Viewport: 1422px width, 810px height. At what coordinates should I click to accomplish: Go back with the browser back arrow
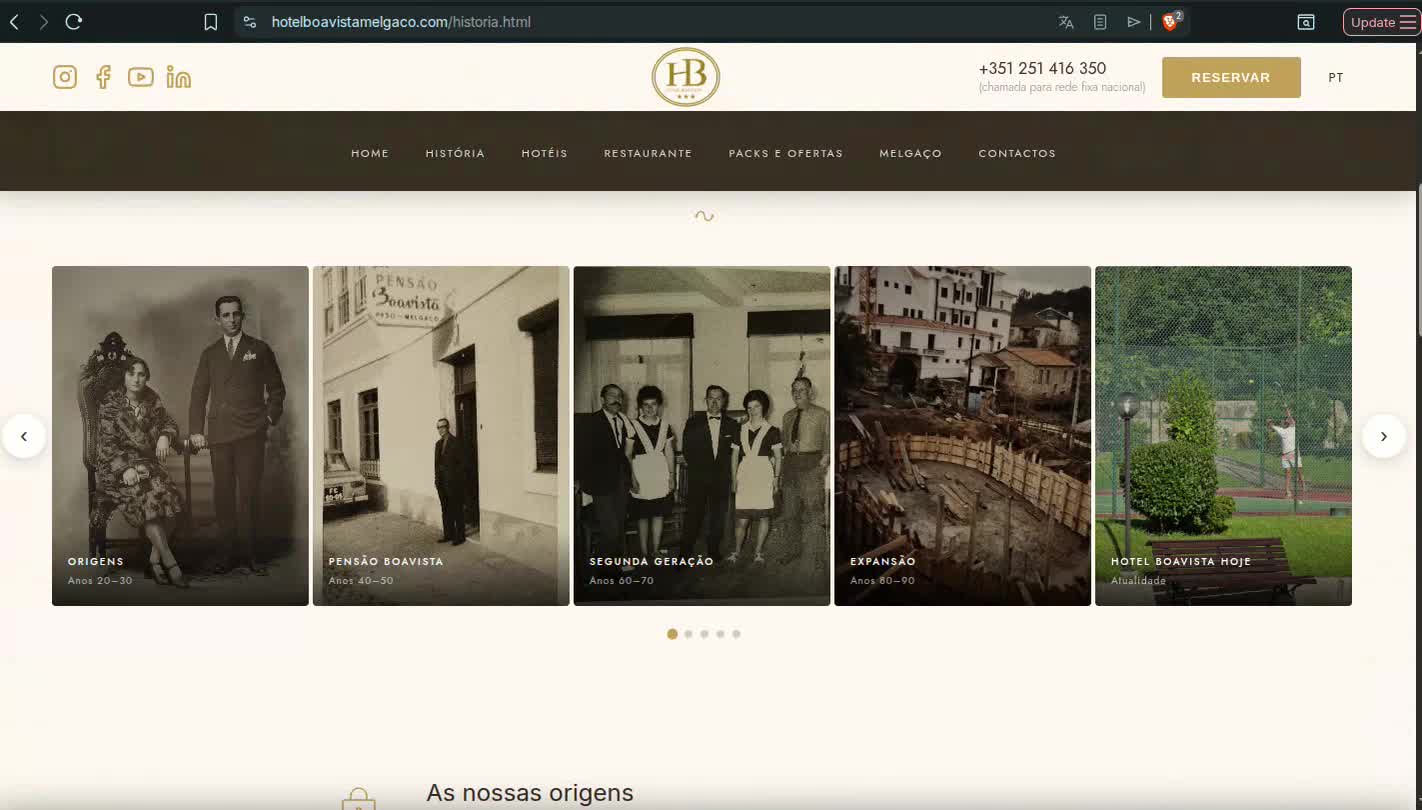coord(14,22)
